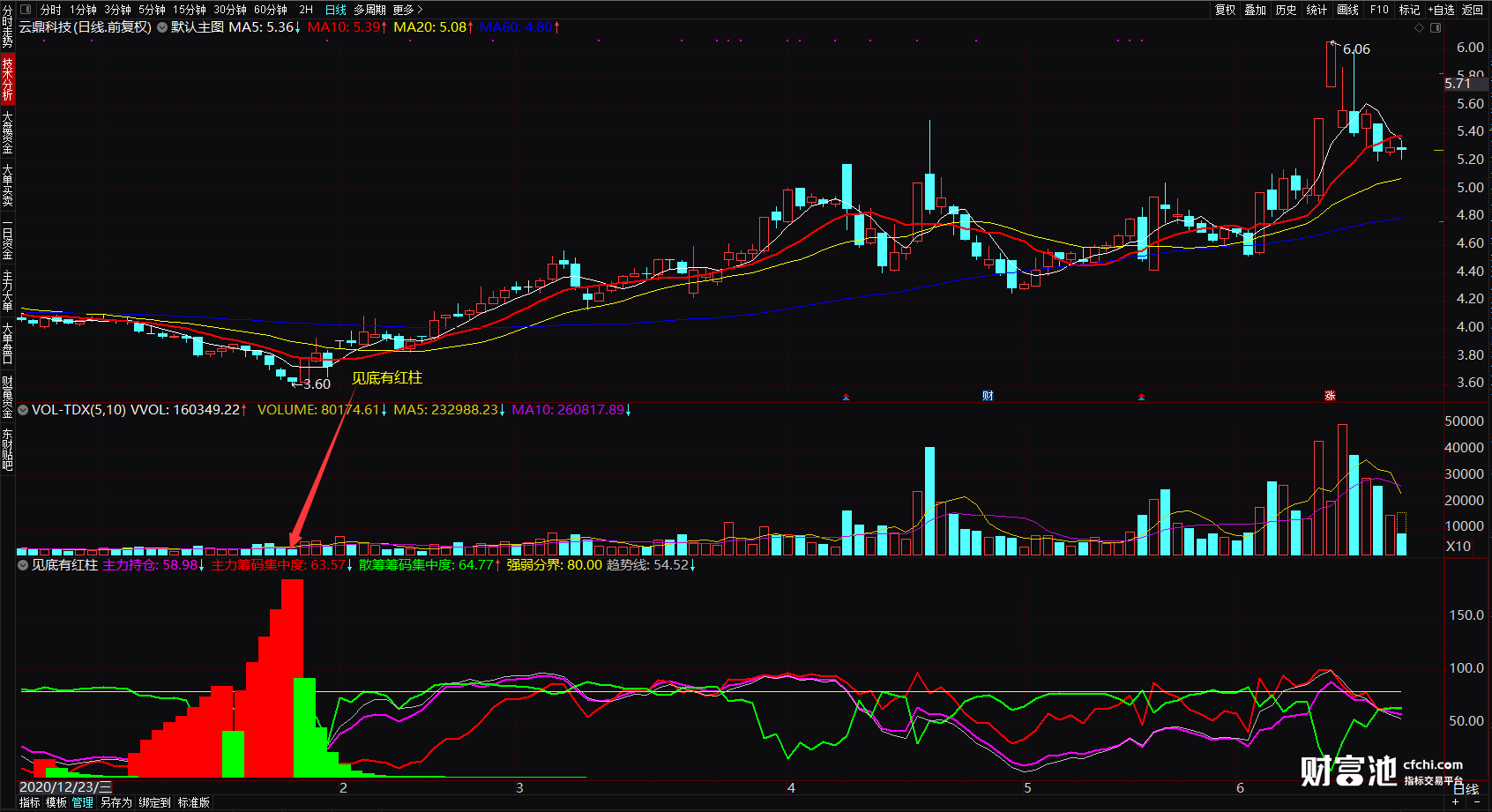Open 大单盘口 sidebar tab

pos(7,343)
